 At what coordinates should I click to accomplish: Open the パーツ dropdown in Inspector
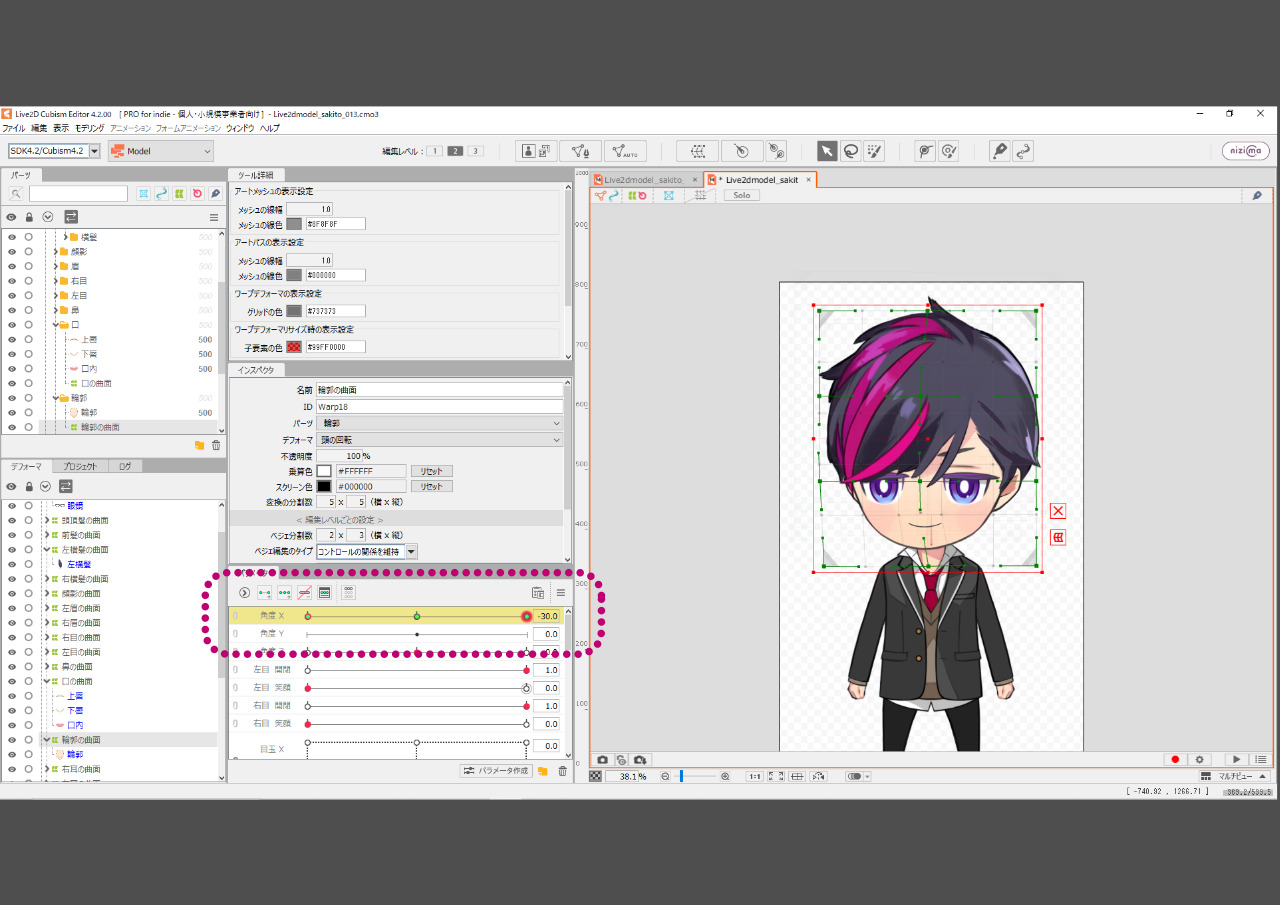tap(439, 424)
